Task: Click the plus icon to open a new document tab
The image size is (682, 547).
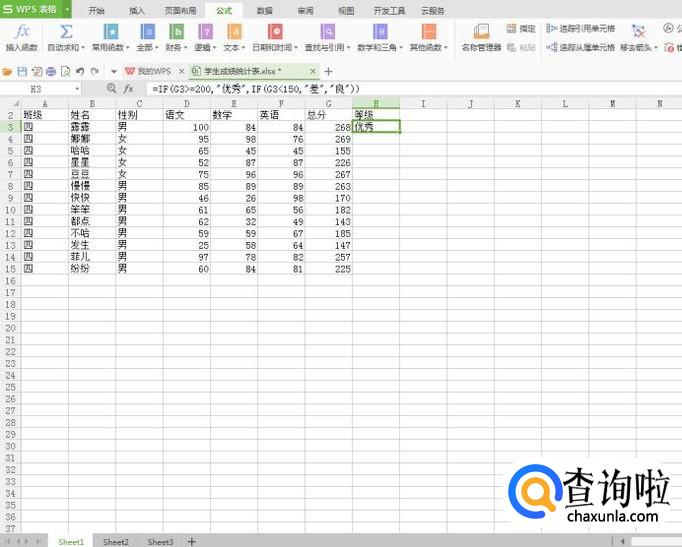Action: click(x=329, y=71)
